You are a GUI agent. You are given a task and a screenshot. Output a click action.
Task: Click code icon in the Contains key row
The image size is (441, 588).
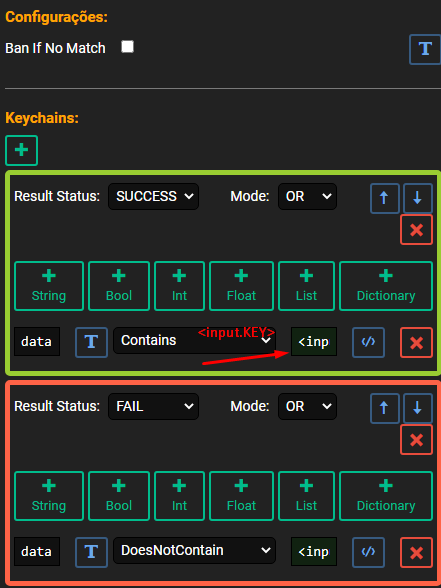pos(368,342)
